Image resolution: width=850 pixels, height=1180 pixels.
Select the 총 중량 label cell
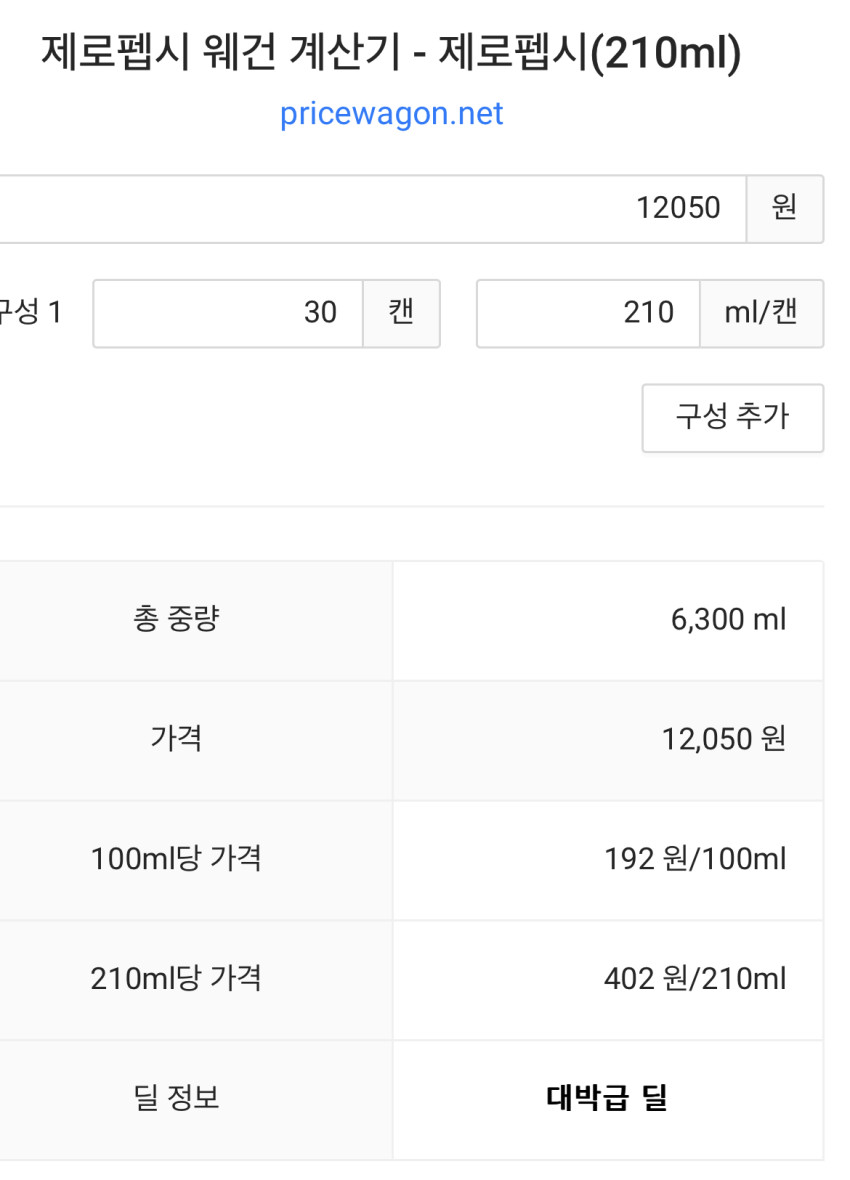coord(175,620)
